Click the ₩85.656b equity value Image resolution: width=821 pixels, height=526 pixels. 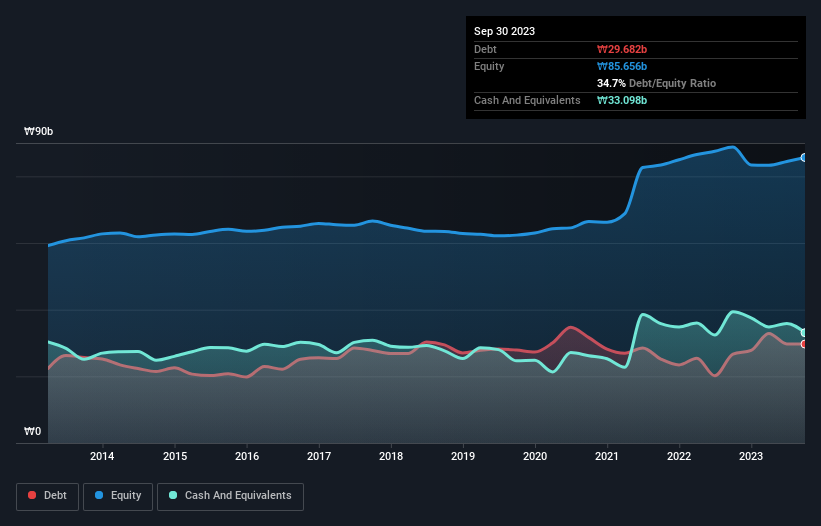[x=622, y=66]
